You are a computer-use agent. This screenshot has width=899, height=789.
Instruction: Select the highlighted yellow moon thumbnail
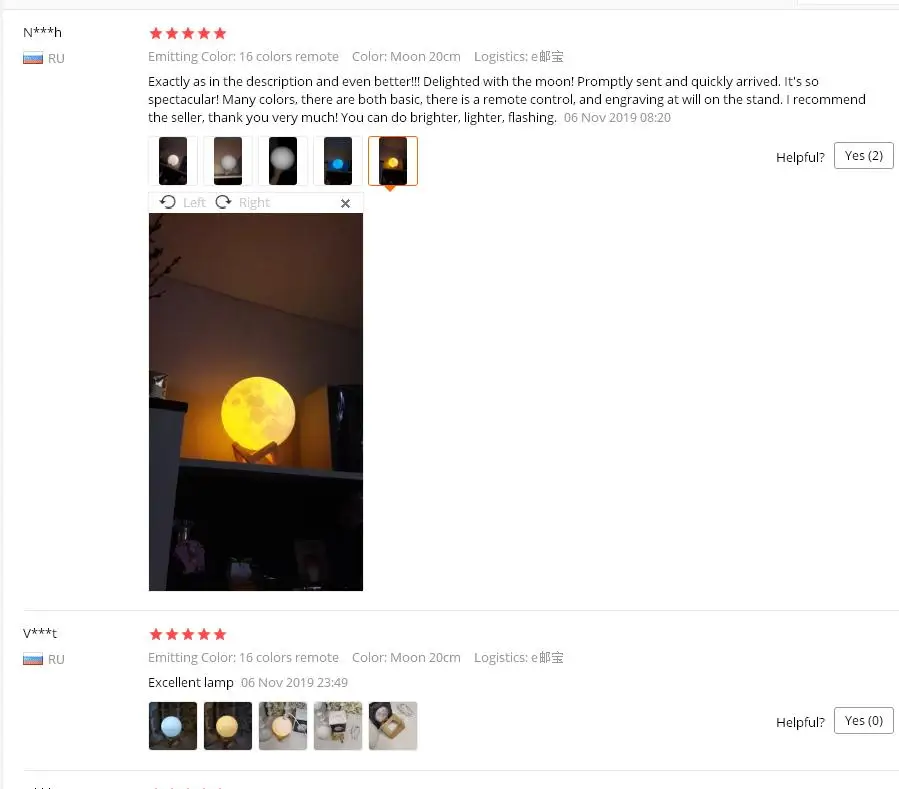393,161
